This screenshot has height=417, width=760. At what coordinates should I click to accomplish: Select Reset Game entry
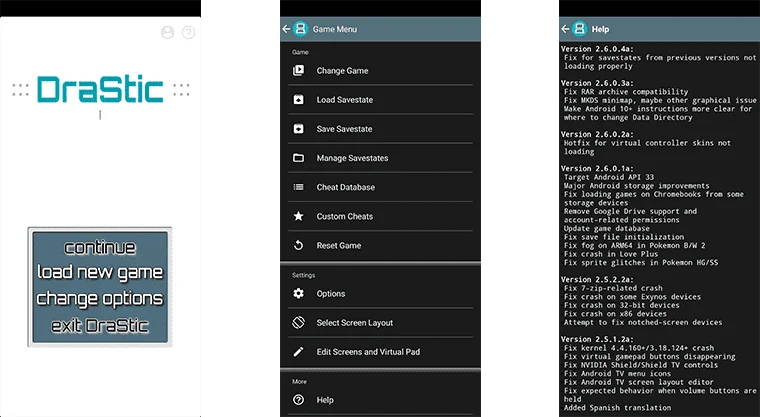tap(380, 245)
